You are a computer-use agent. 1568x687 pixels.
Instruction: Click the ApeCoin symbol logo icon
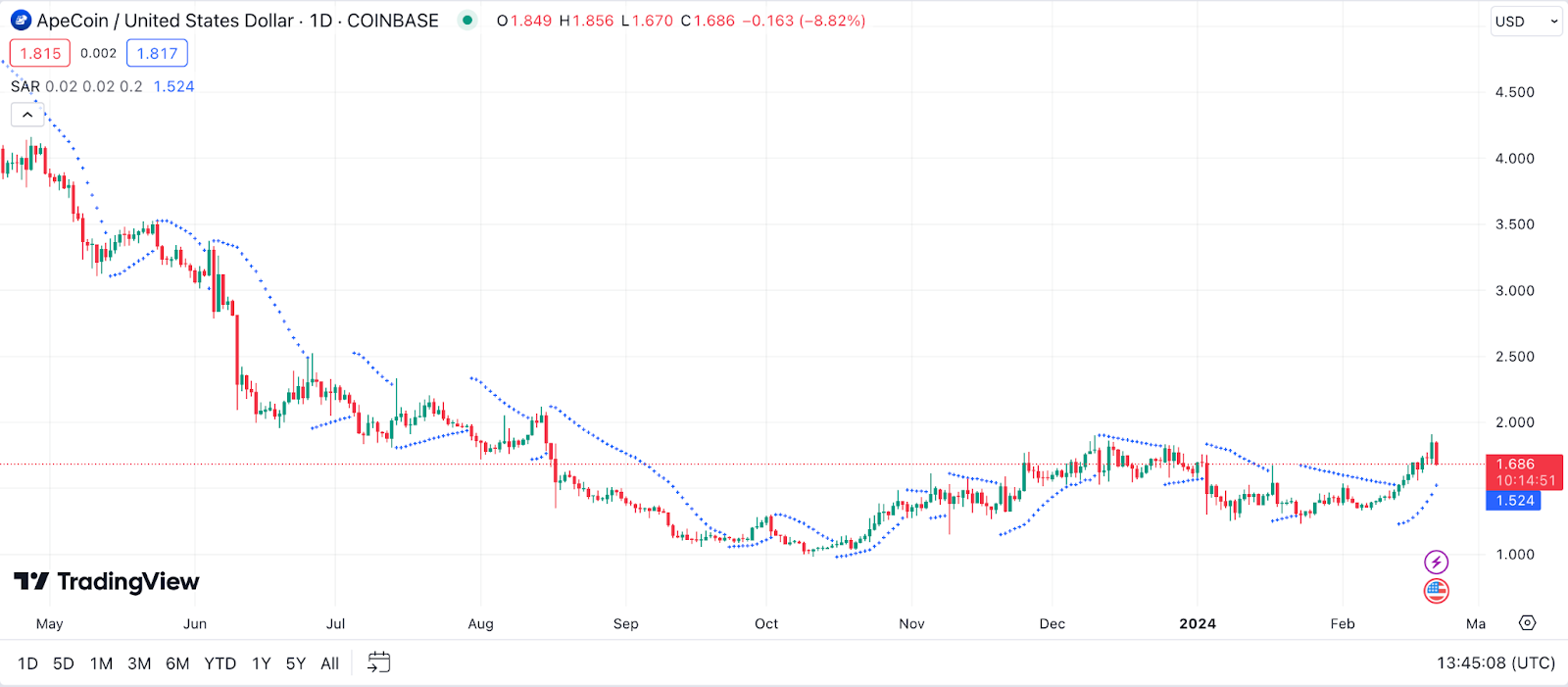coord(21,21)
